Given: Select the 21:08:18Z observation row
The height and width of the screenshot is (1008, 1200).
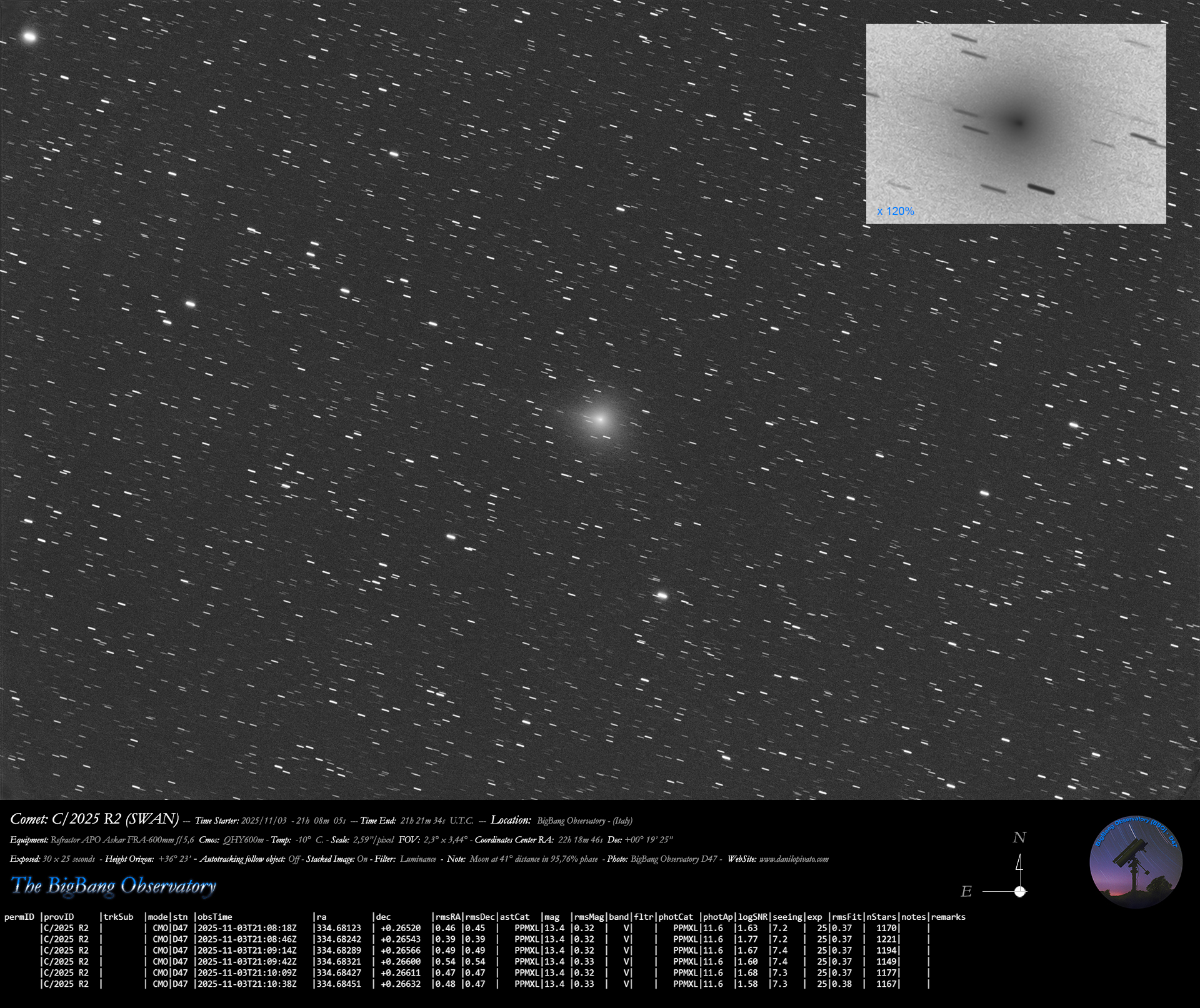Looking at the screenshot, I should pos(247,928).
